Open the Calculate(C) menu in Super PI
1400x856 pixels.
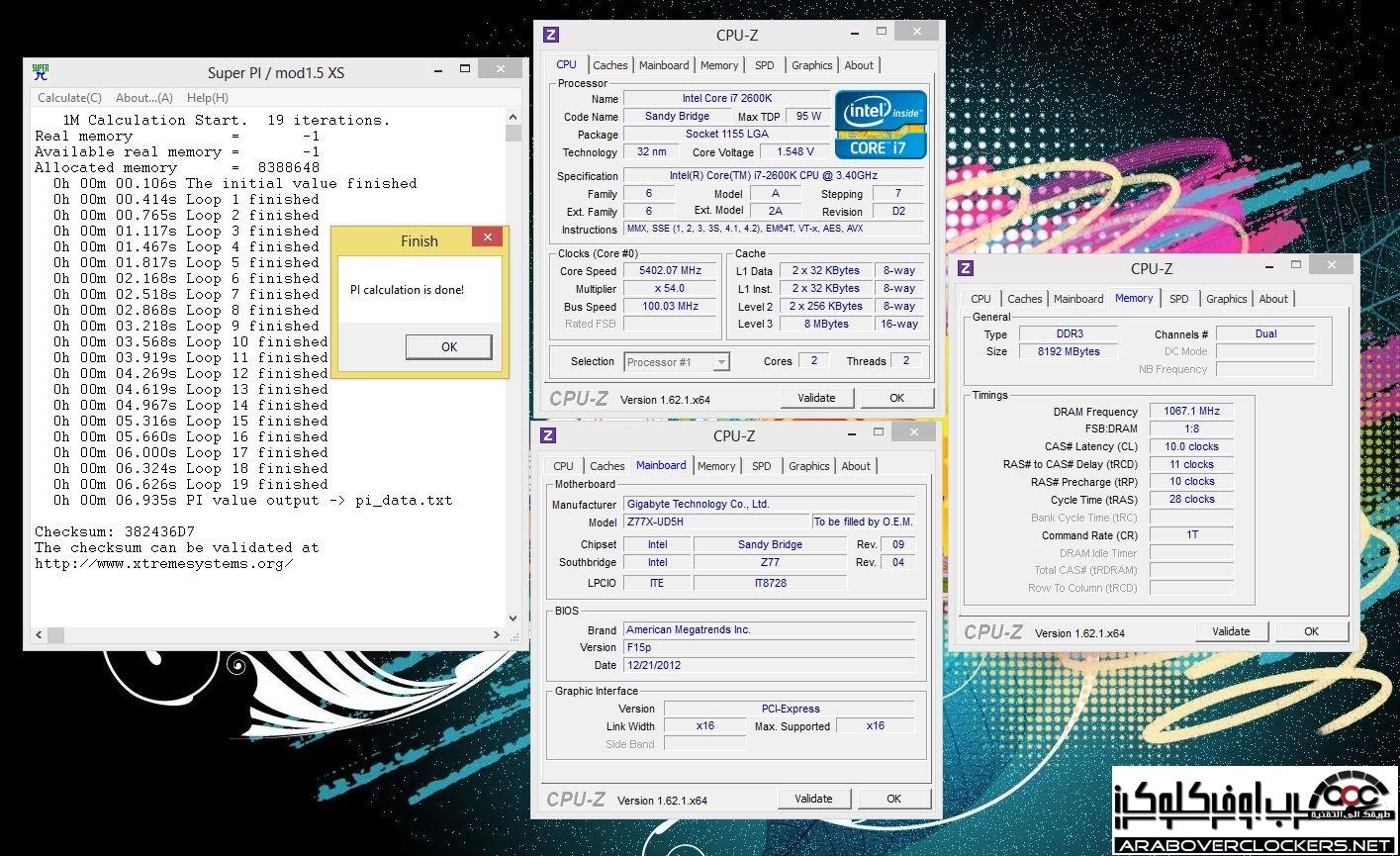(x=69, y=98)
